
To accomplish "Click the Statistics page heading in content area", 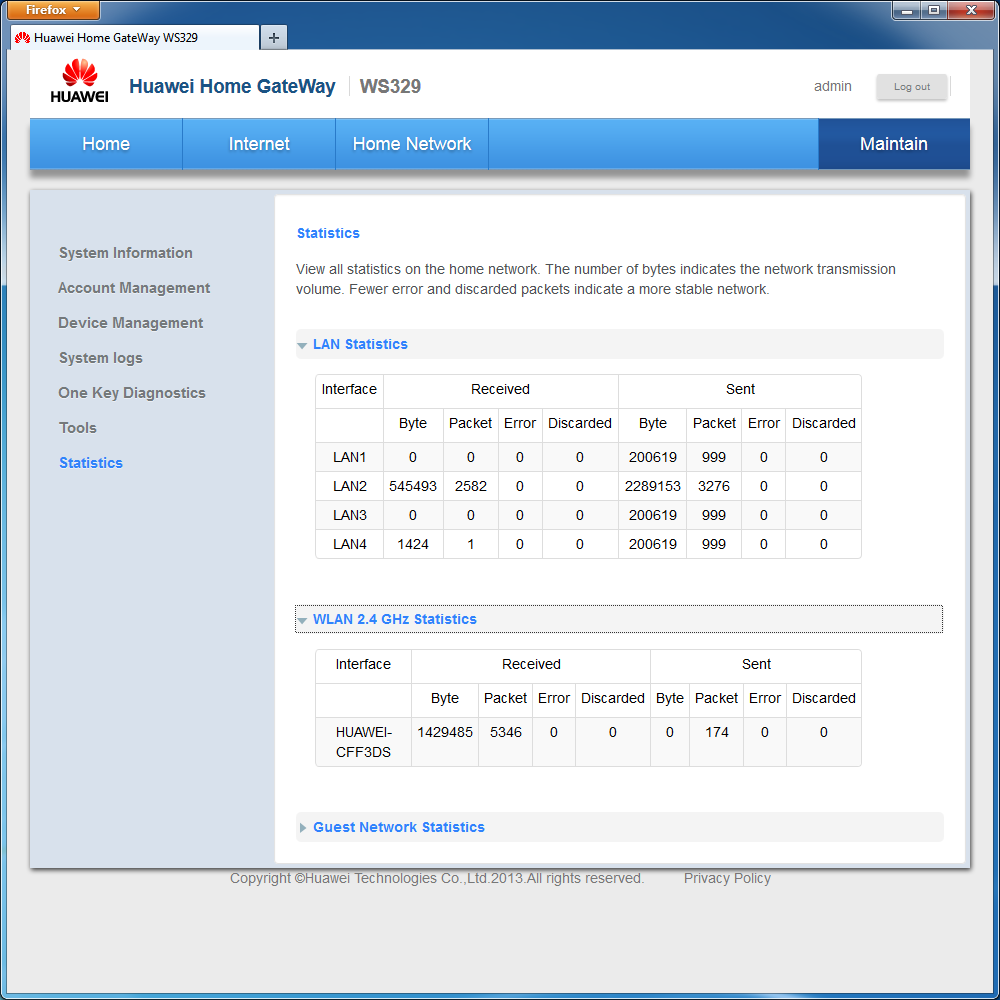I will tap(328, 233).
